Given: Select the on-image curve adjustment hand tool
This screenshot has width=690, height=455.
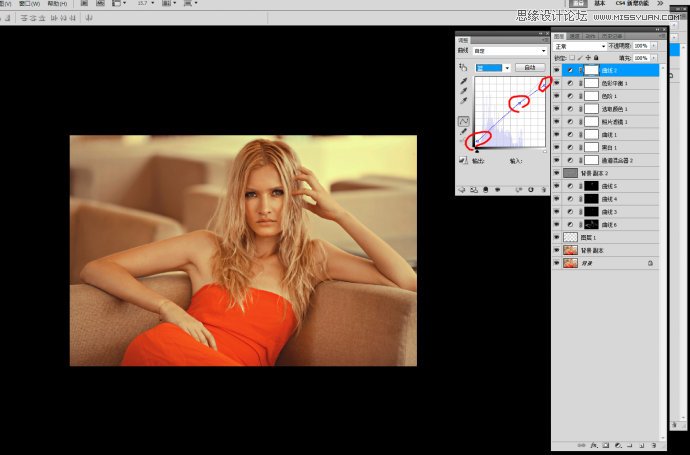Looking at the screenshot, I should click(x=463, y=67).
